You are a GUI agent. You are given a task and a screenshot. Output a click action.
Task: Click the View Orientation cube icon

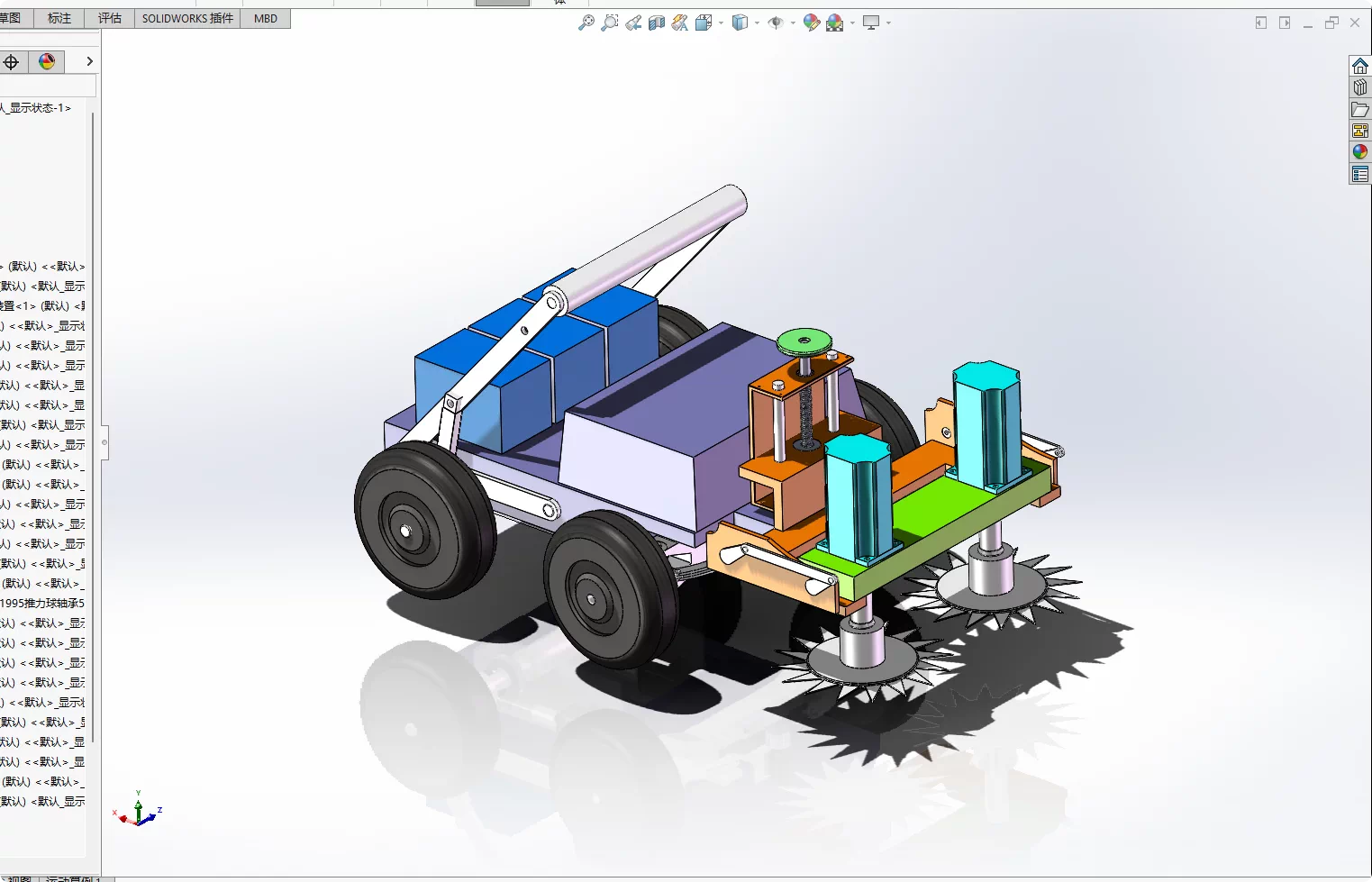pos(704,23)
